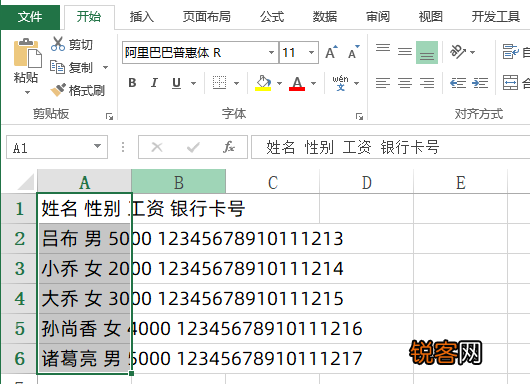Open orientation dropdown arrow
This screenshot has width=530, height=384.
coord(473,52)
